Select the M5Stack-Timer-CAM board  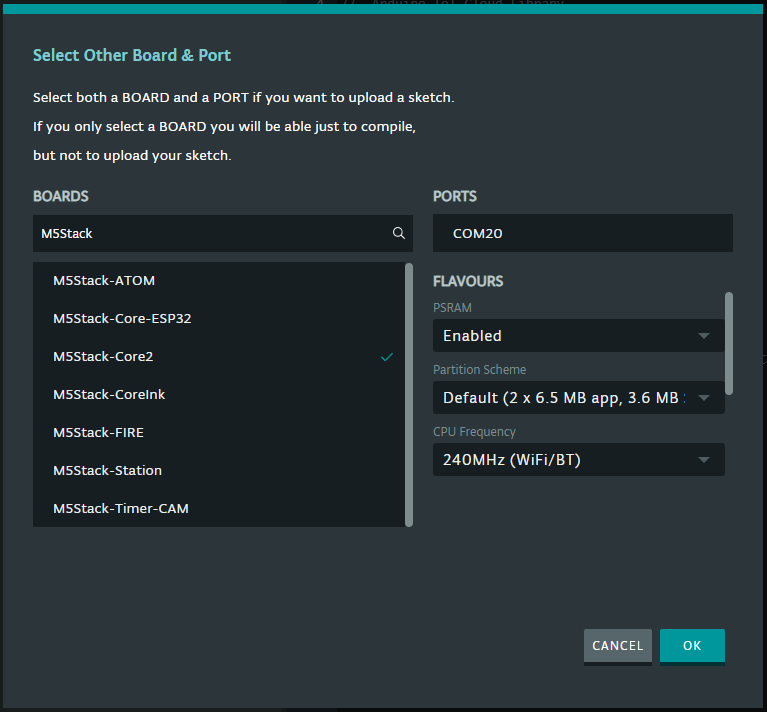(x=219, y=509)
